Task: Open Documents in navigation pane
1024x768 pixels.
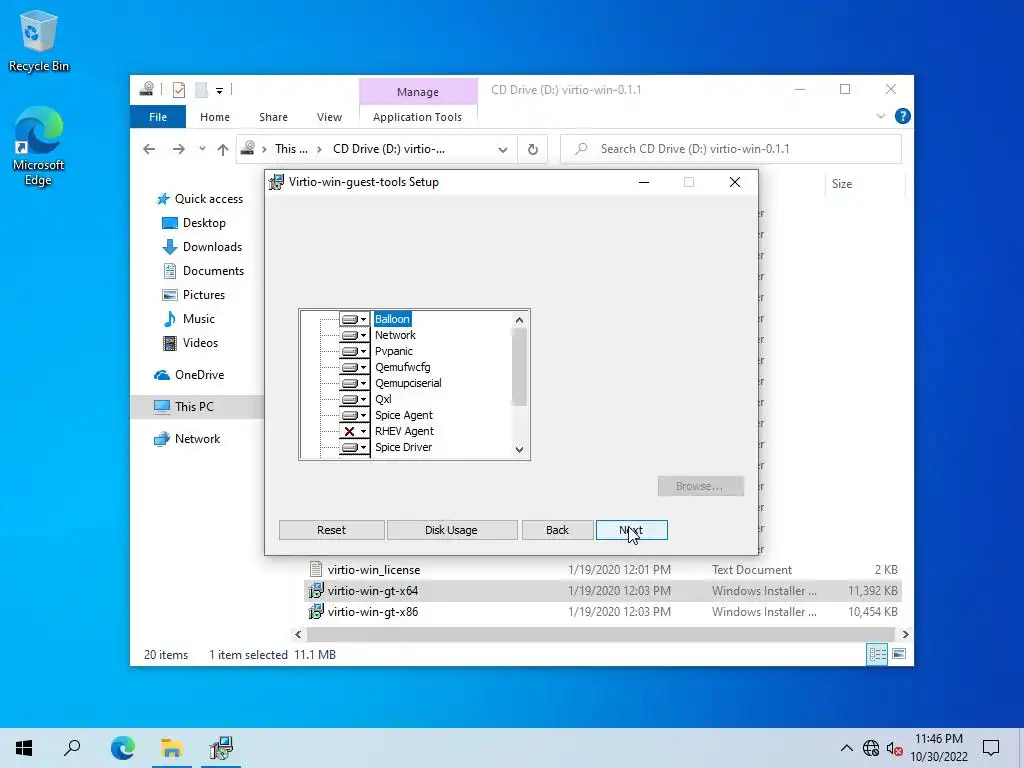Action: pyautogui.click(x=203, y=271)
